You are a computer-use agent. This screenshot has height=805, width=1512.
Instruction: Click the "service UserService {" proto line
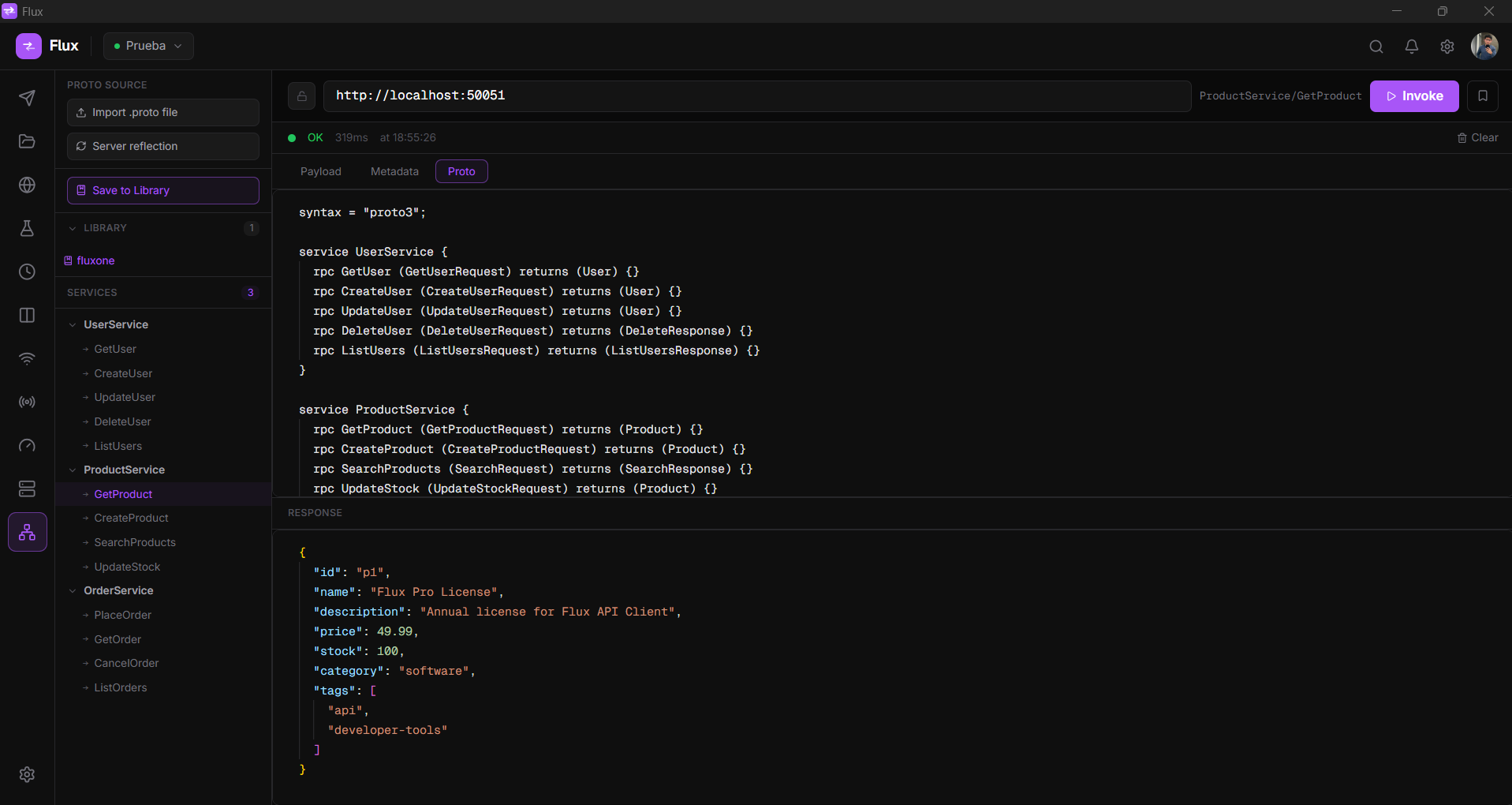pos(373,252)
